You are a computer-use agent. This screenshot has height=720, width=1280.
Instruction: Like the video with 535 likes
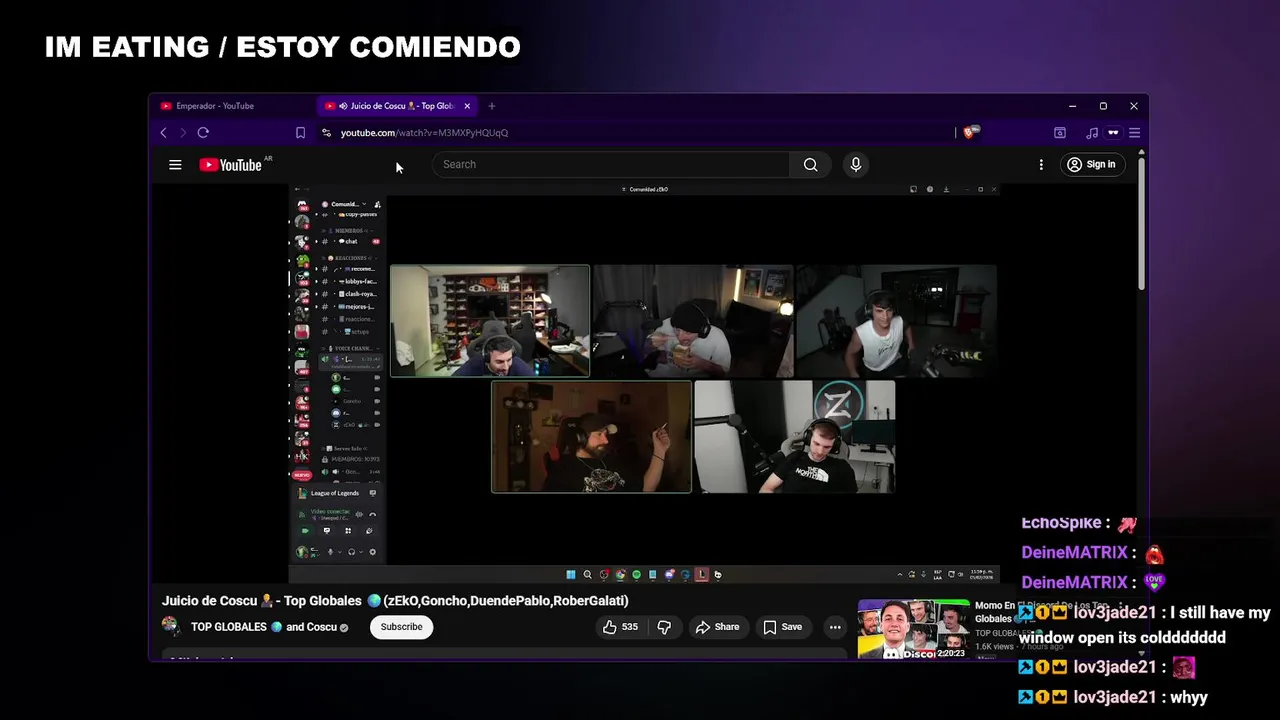click(x=620, y=627)
